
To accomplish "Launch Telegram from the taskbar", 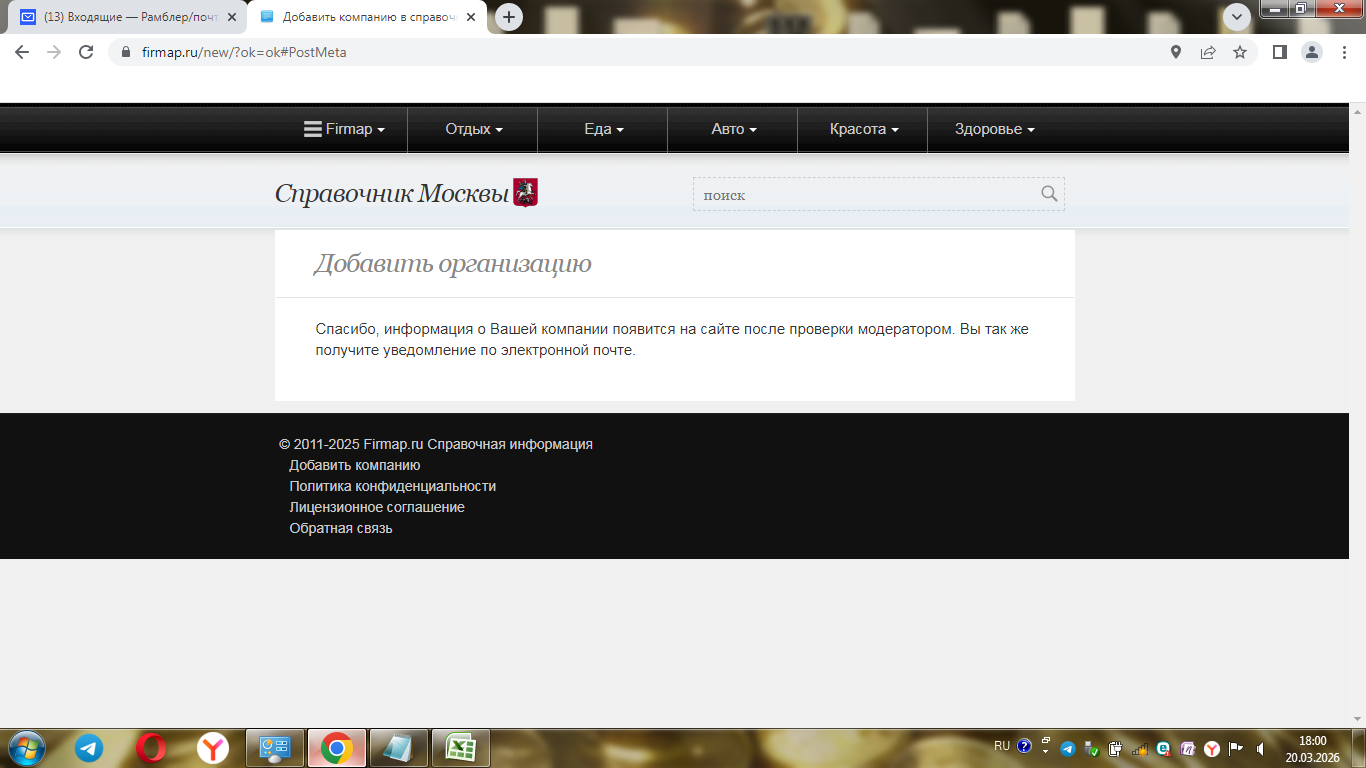I will click(x=89, y=748).
